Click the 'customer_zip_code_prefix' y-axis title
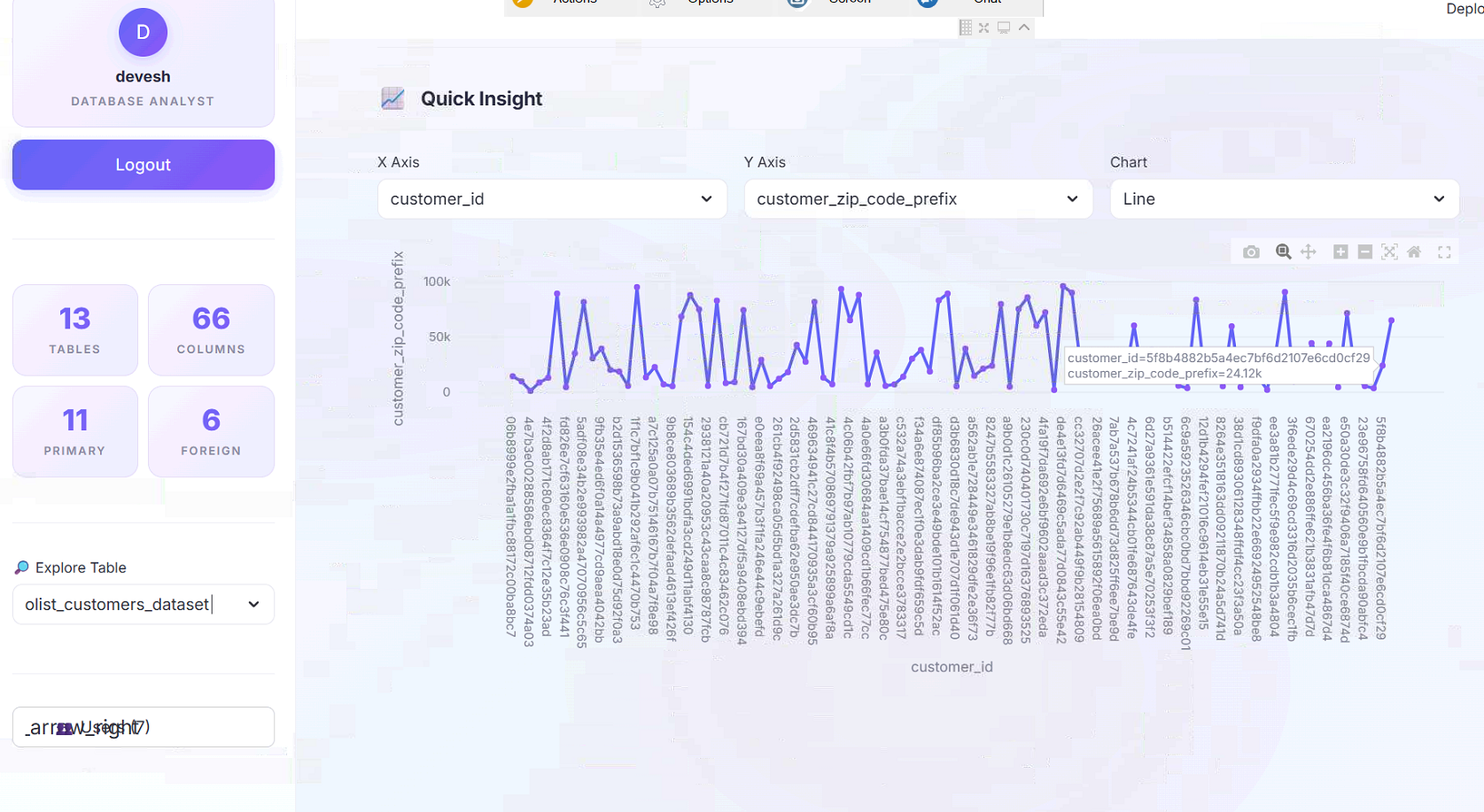1484x812 pixels. point(399,338)
